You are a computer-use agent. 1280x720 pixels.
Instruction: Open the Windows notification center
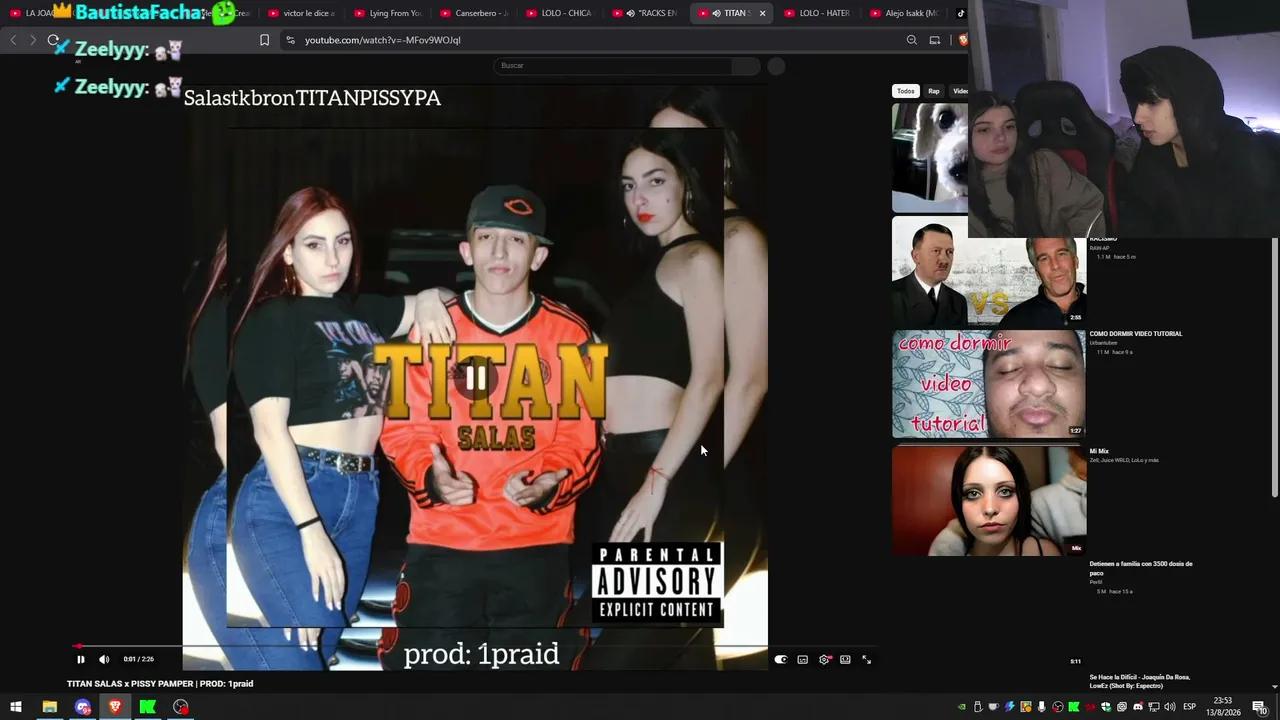[x=1260, y=707]
